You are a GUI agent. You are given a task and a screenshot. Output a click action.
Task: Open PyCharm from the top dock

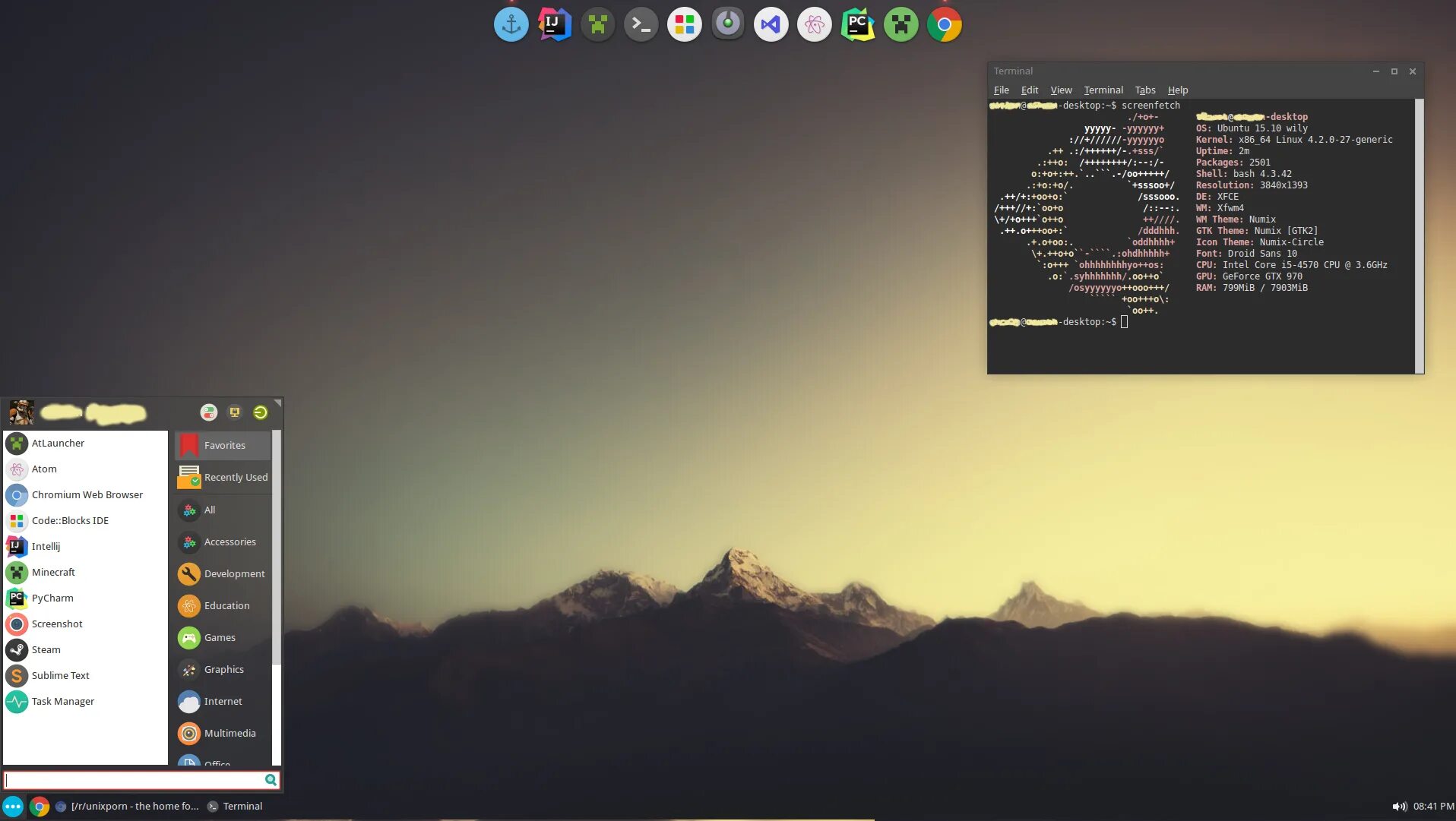coord(858,25)
